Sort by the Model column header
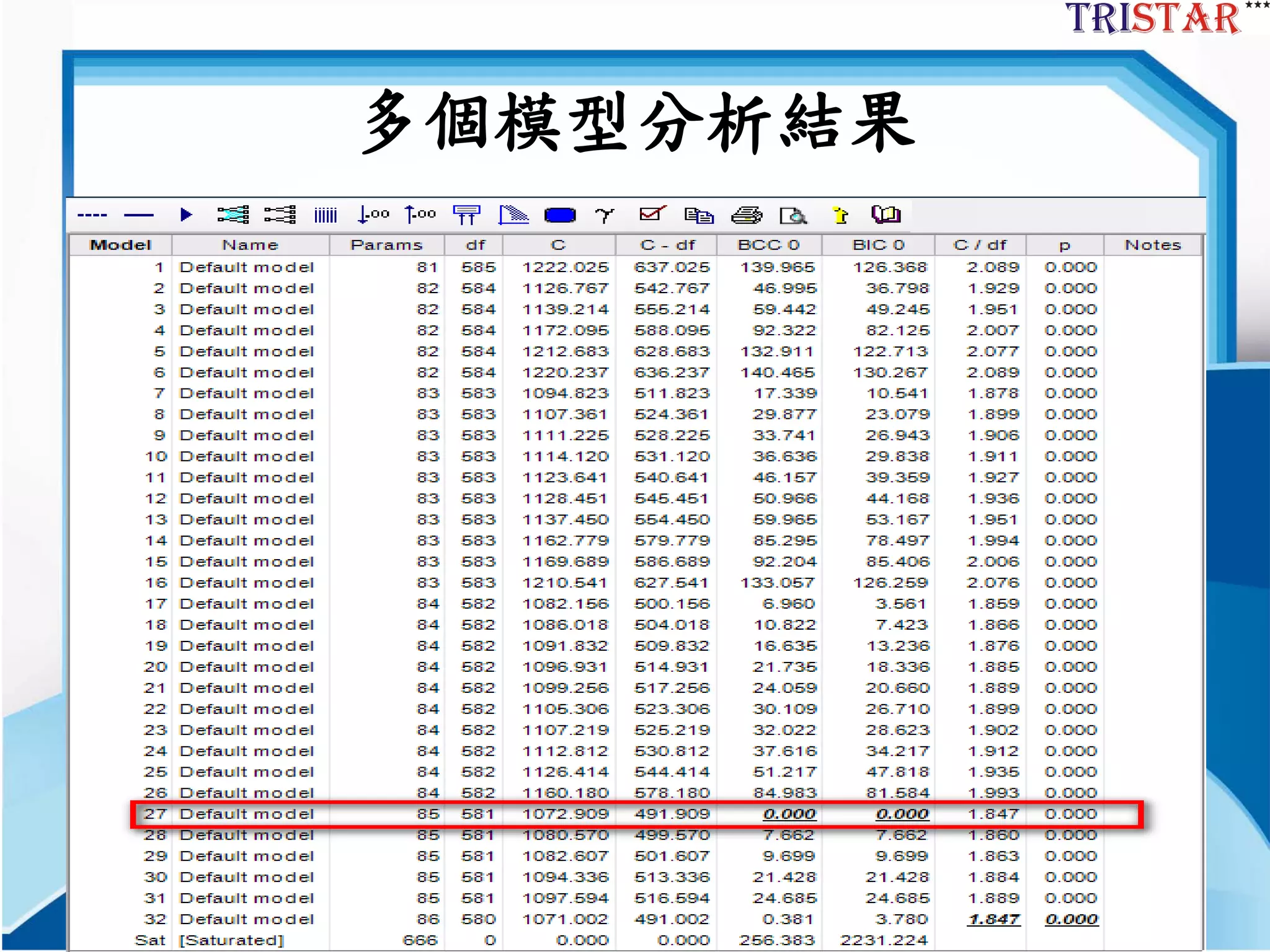This screenshot has width=1270, height=952. pyautogui.click(x=121, y=245)
